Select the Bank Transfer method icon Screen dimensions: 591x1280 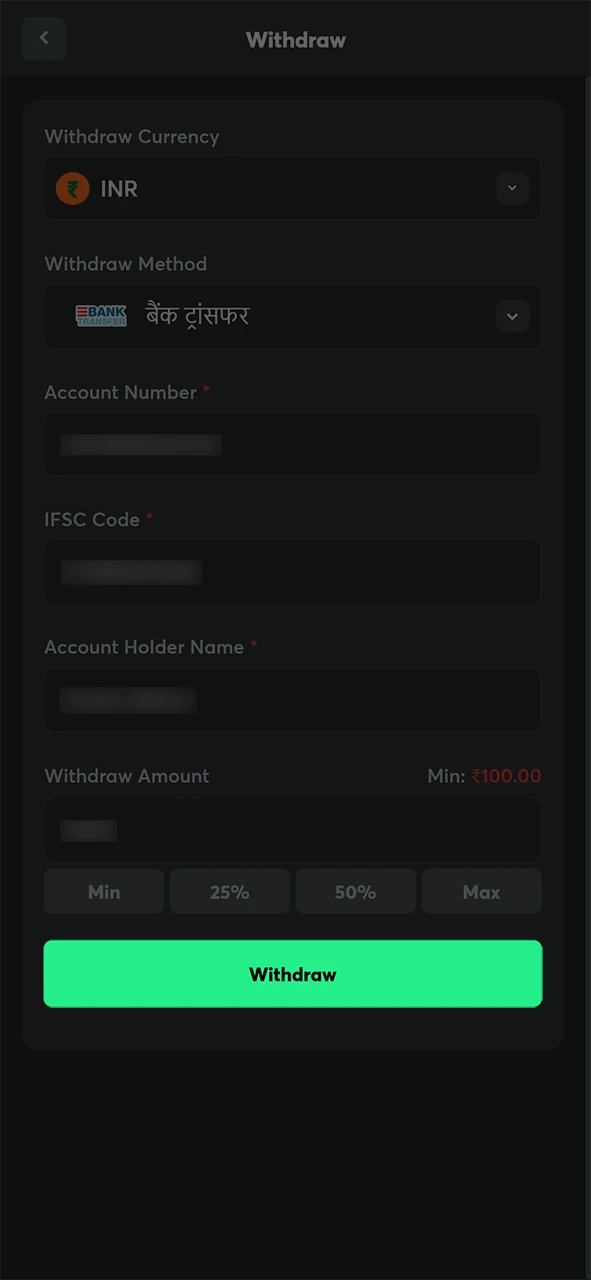click(101, 316)
